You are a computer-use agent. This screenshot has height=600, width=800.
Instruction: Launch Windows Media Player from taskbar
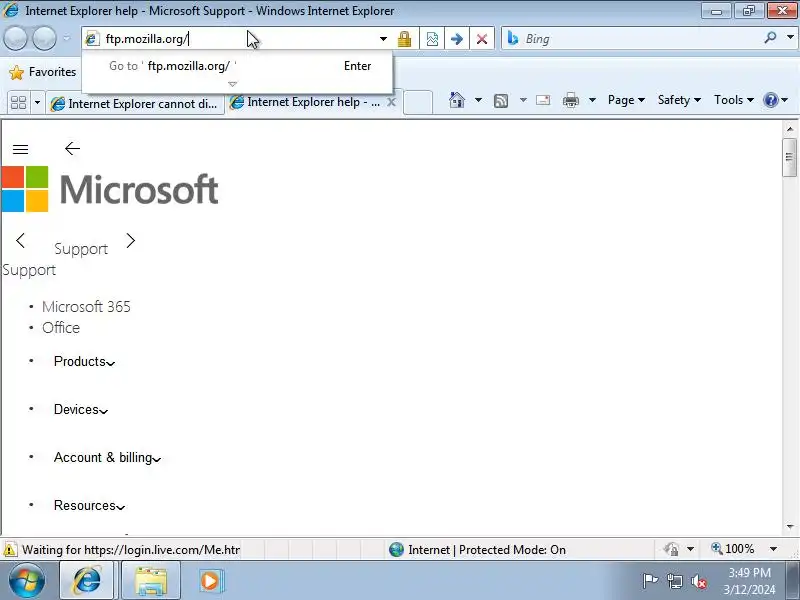coord(210,581)
